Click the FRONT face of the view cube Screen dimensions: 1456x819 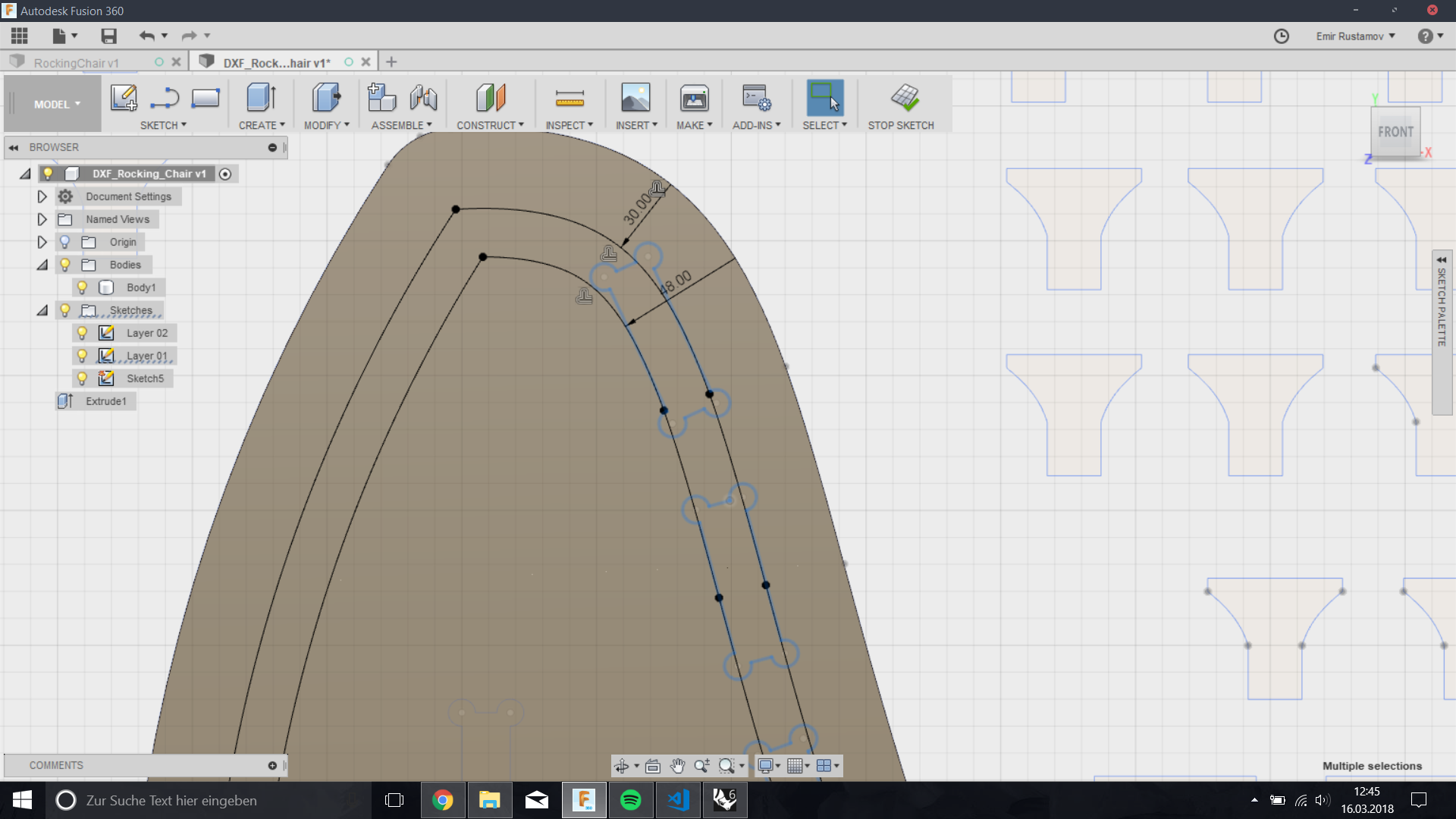(1395, 132)
